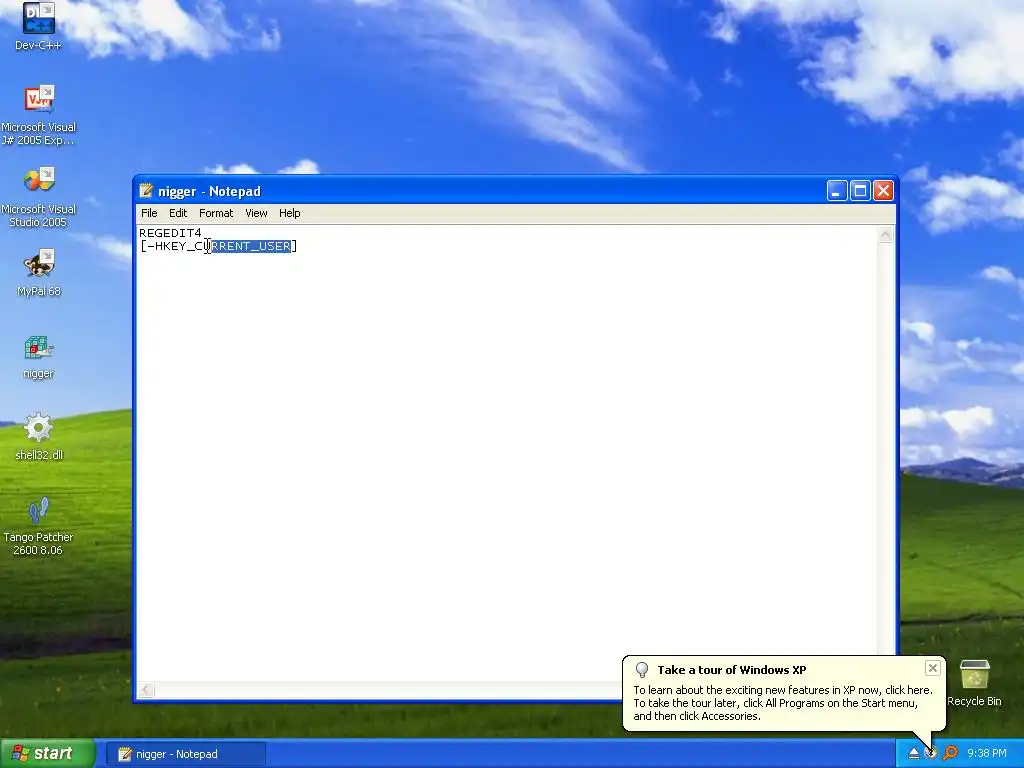Click the Windows XP tour tray icon

pyautogui.click(x=931, y=754)
